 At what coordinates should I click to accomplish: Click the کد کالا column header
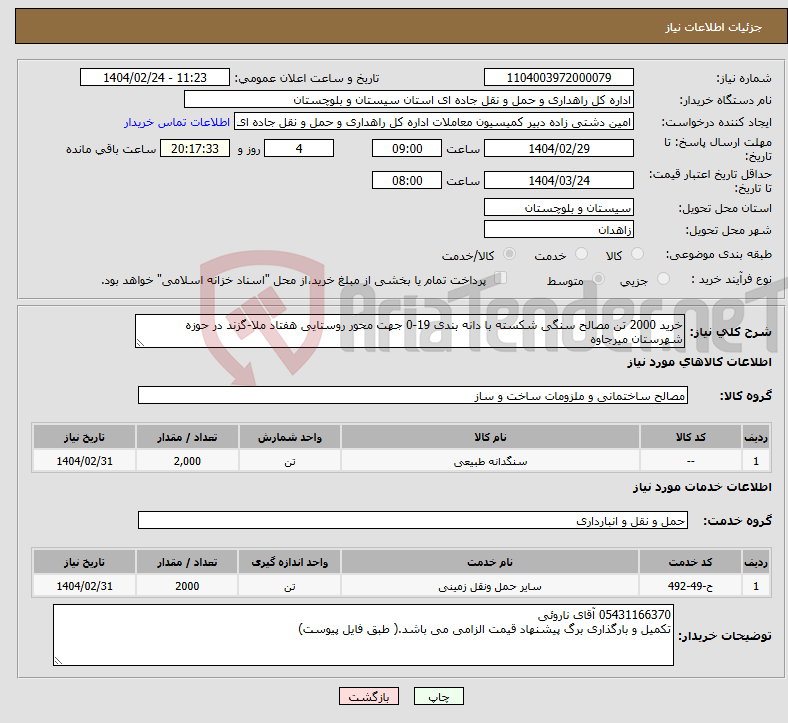(691, 437)
